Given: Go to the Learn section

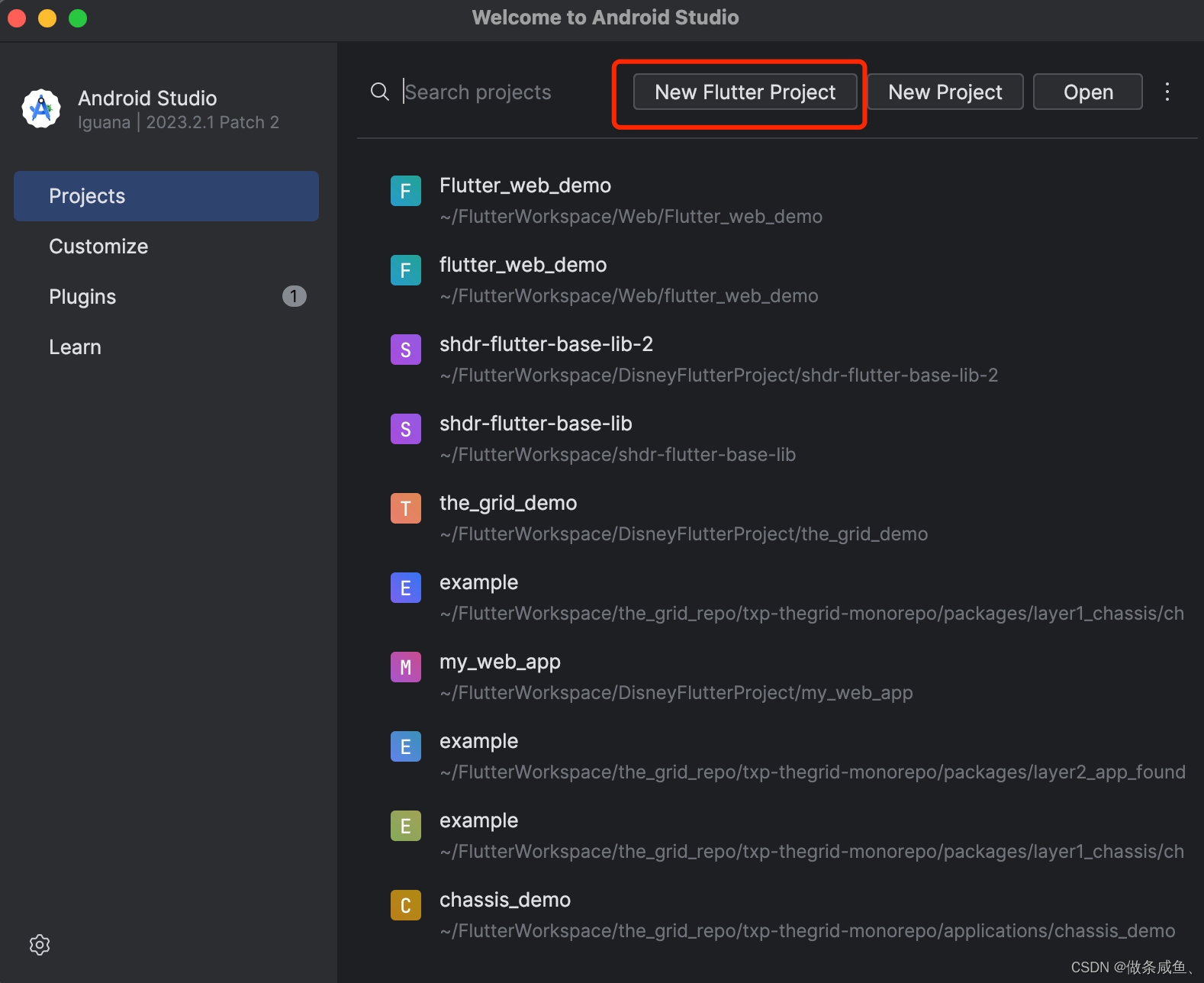Looking at the screenshot, I should coord(166,347).
